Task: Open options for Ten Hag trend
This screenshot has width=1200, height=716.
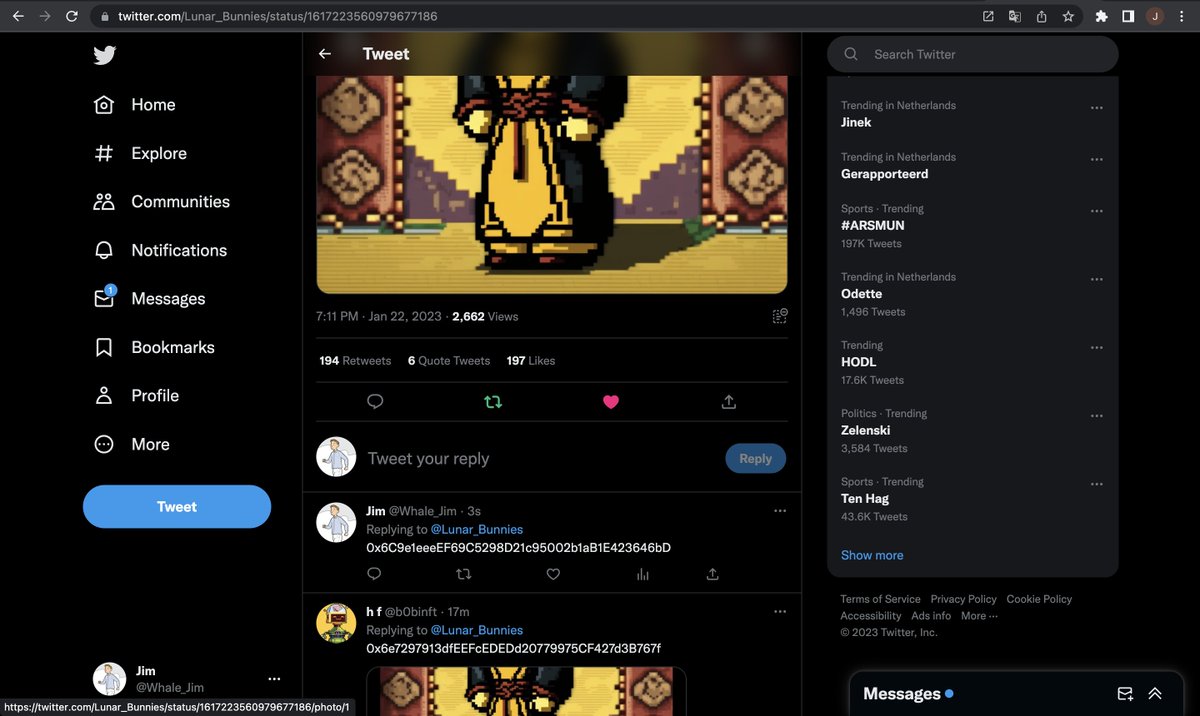Action: tap(1097, 484)
